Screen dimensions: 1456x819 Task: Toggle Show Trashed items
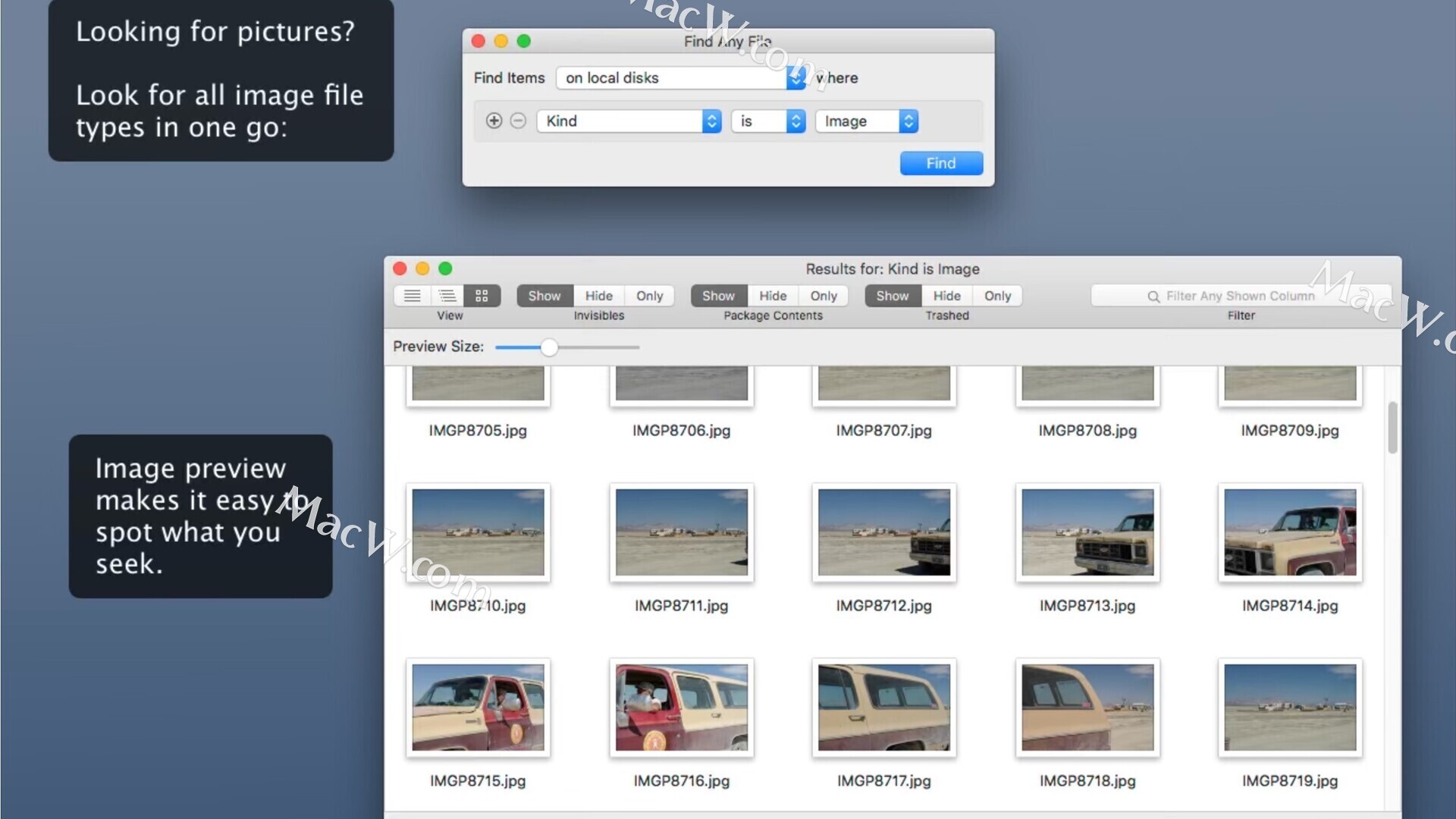(x=891, y=295)
